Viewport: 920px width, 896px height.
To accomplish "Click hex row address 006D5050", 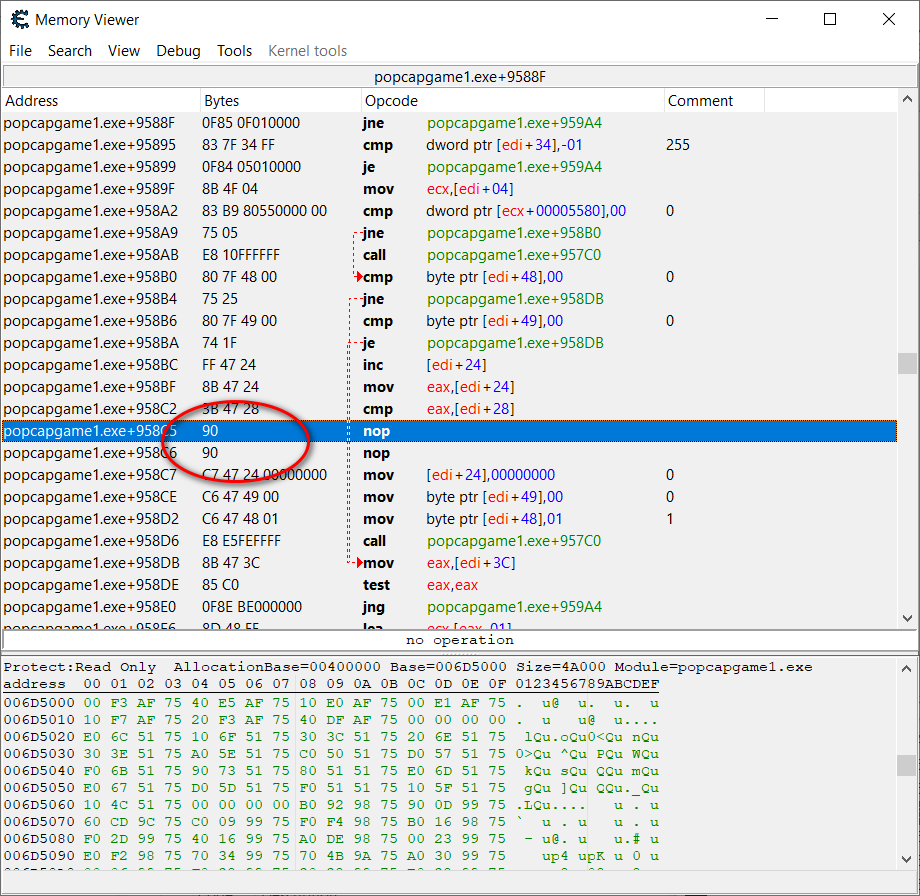I will click(39, 788).
